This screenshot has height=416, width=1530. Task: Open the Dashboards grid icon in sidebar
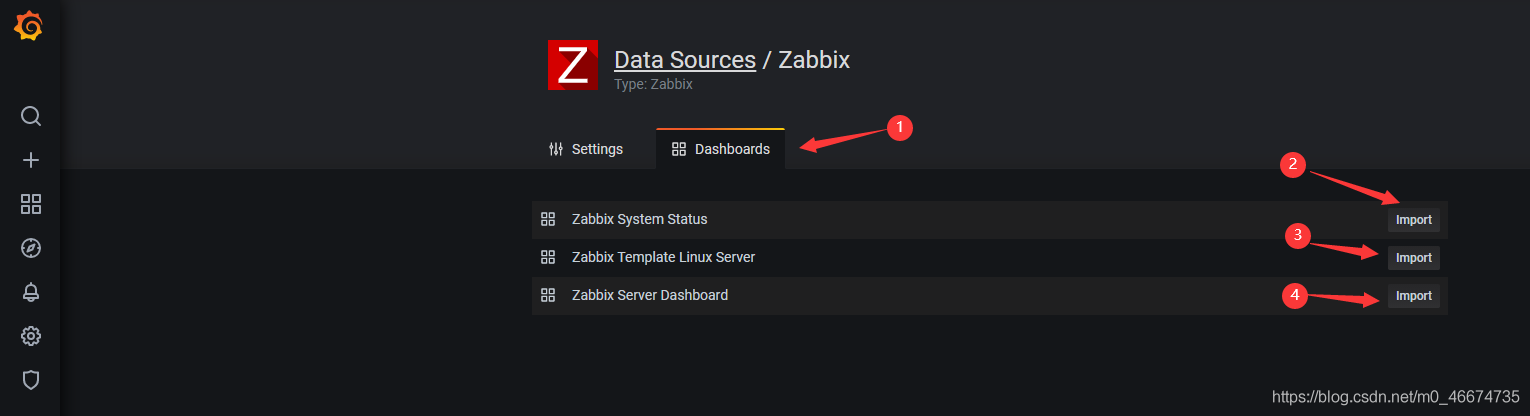(31, 204)
